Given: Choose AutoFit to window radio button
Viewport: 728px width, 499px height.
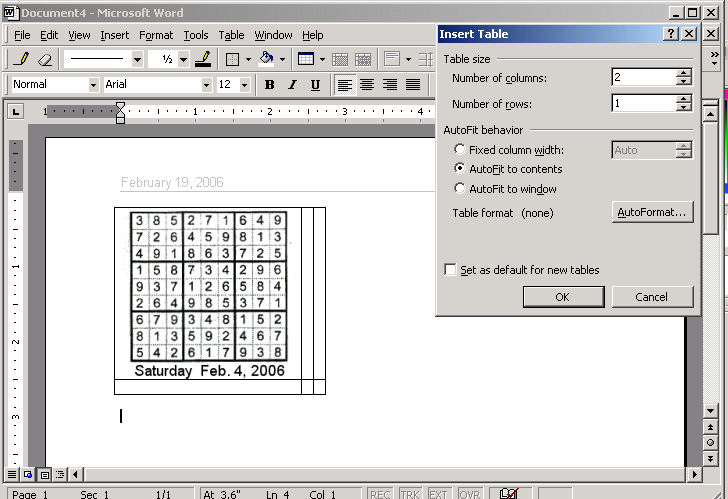Looking at the screenshot, I should [x=460, y=188].
